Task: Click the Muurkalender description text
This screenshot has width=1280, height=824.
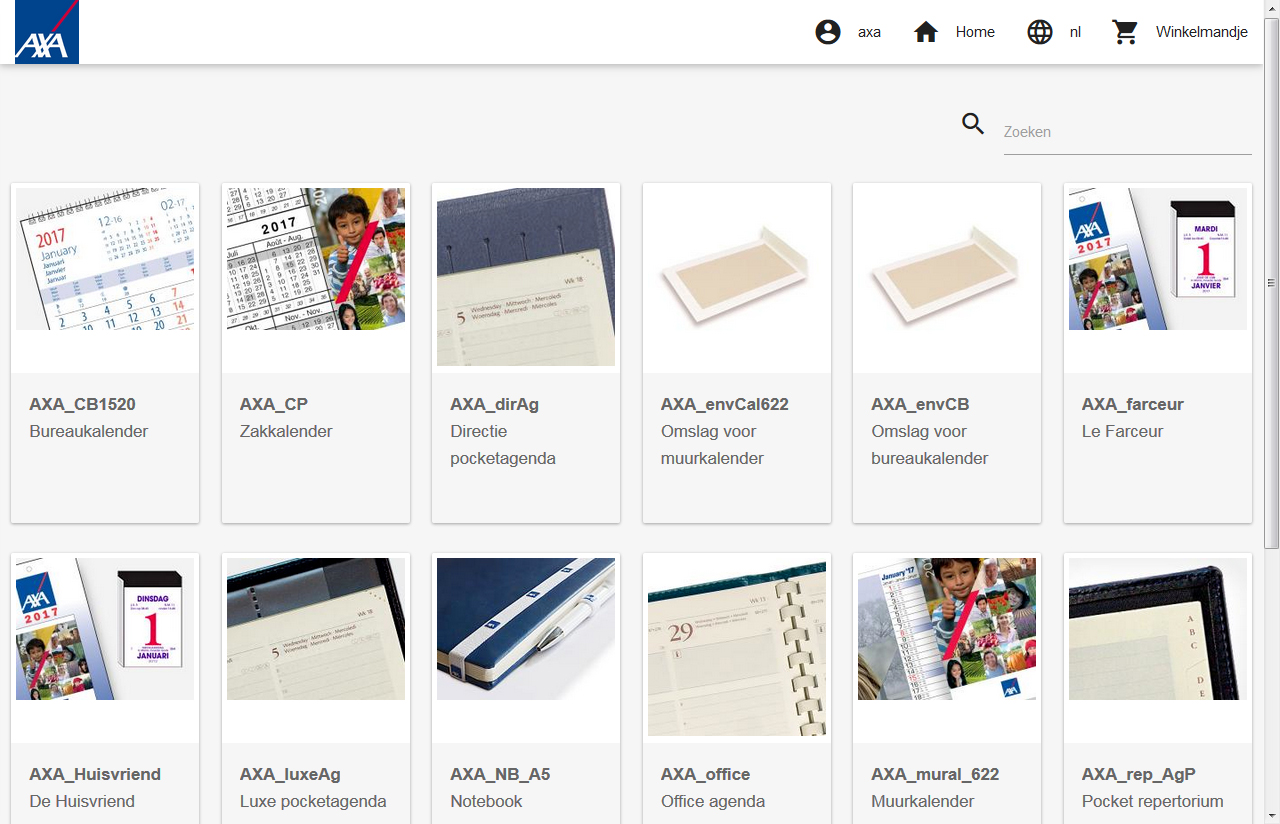Action: (x=923, y=802)
